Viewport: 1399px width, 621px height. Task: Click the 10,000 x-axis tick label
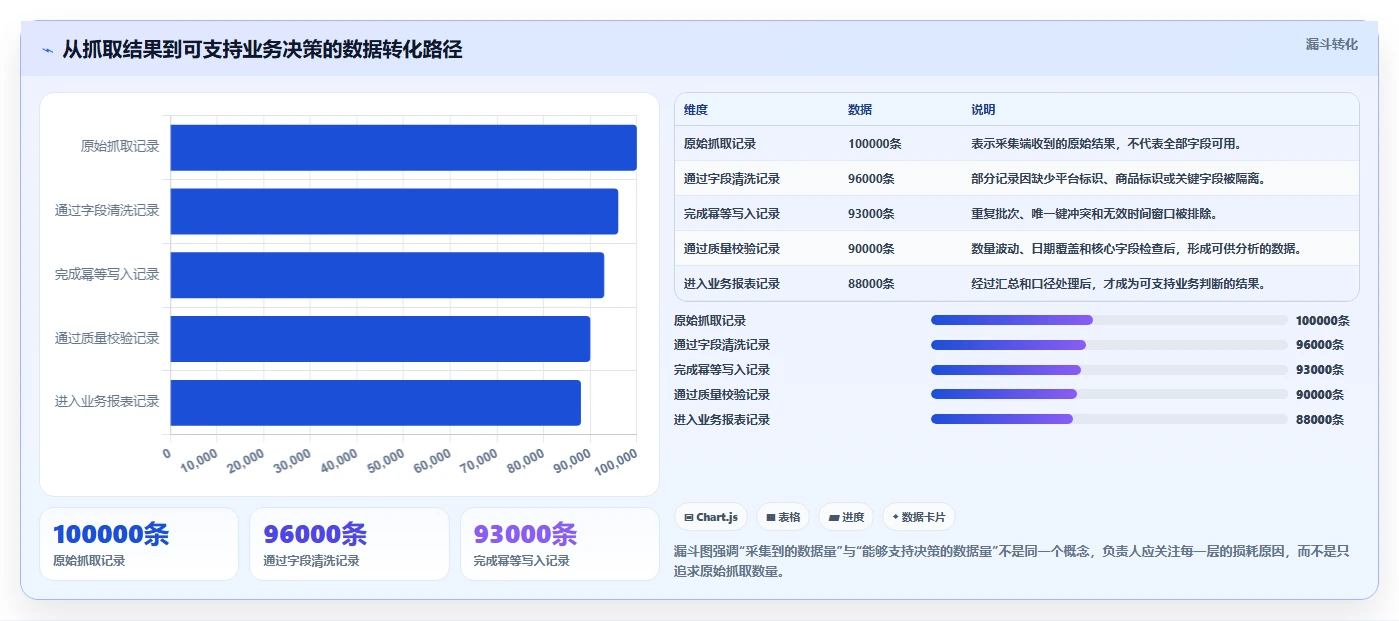(200, 460)
